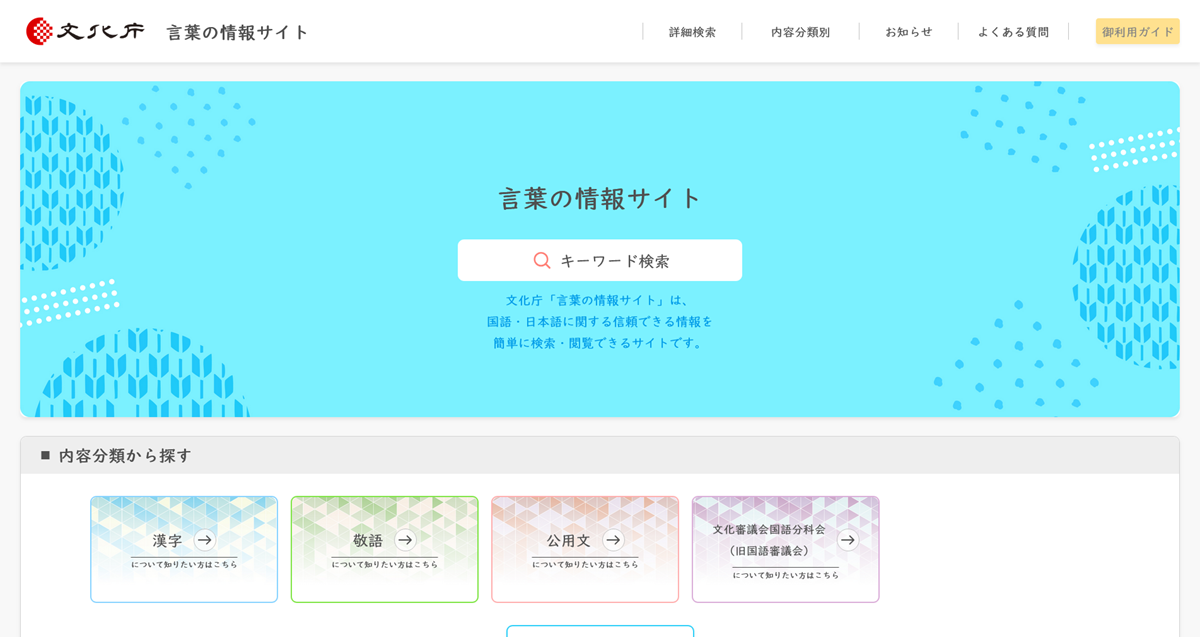The image size is (1200, 637).
Task: Click the description text 国語・日本語に関する信頼できる情報を
Action: pyautogui.click(x=600, y=321)
